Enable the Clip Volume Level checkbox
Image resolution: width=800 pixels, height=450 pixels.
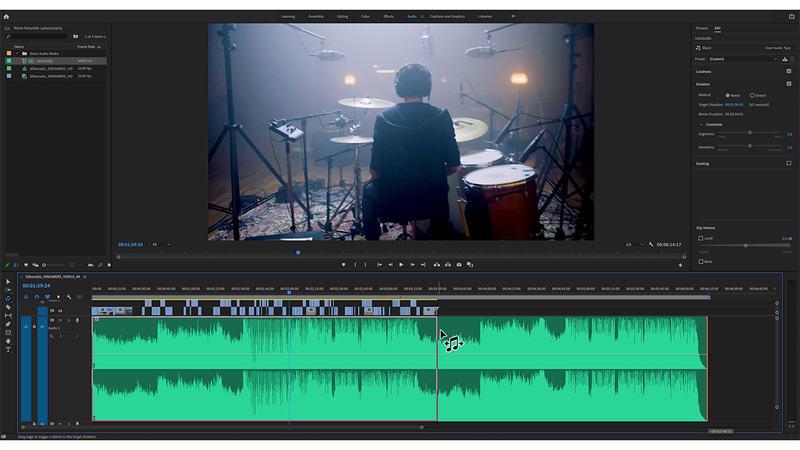point(701,238)
